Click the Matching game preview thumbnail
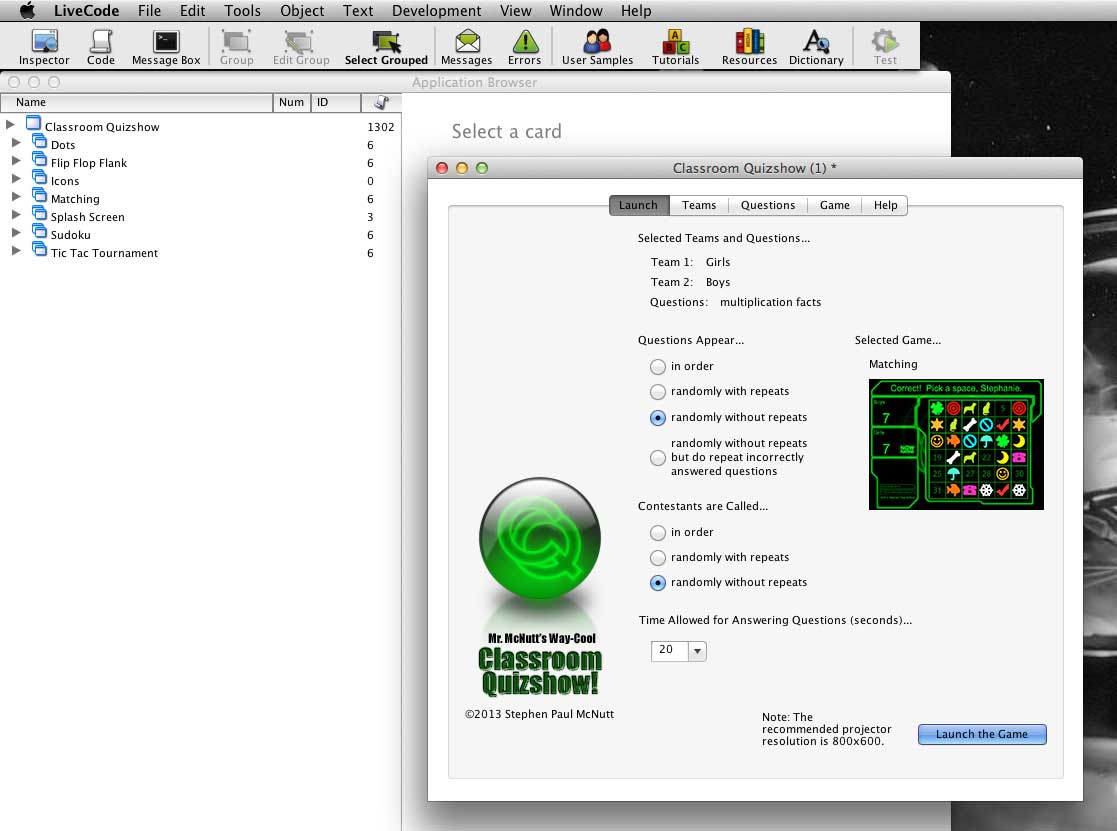Screen dimensions: 1117x831 (956, 444)
